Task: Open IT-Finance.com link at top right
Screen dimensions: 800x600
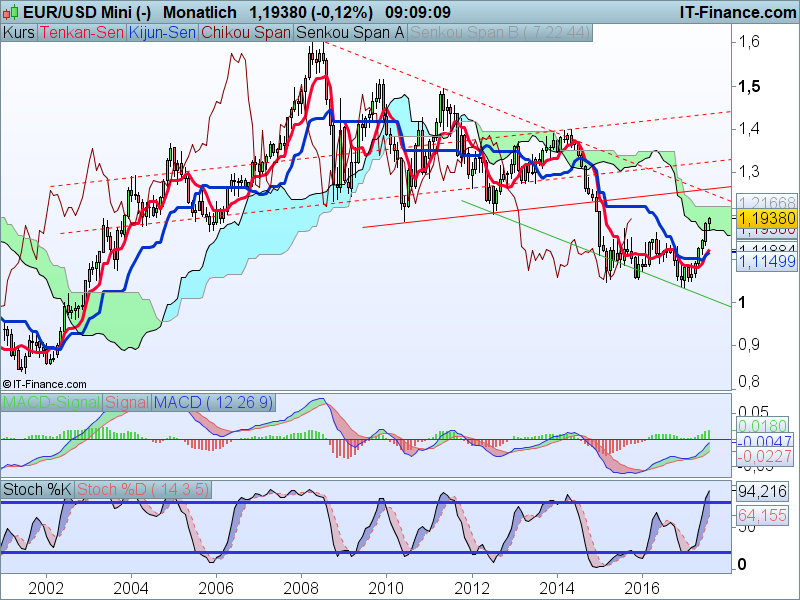Action: 738,12
